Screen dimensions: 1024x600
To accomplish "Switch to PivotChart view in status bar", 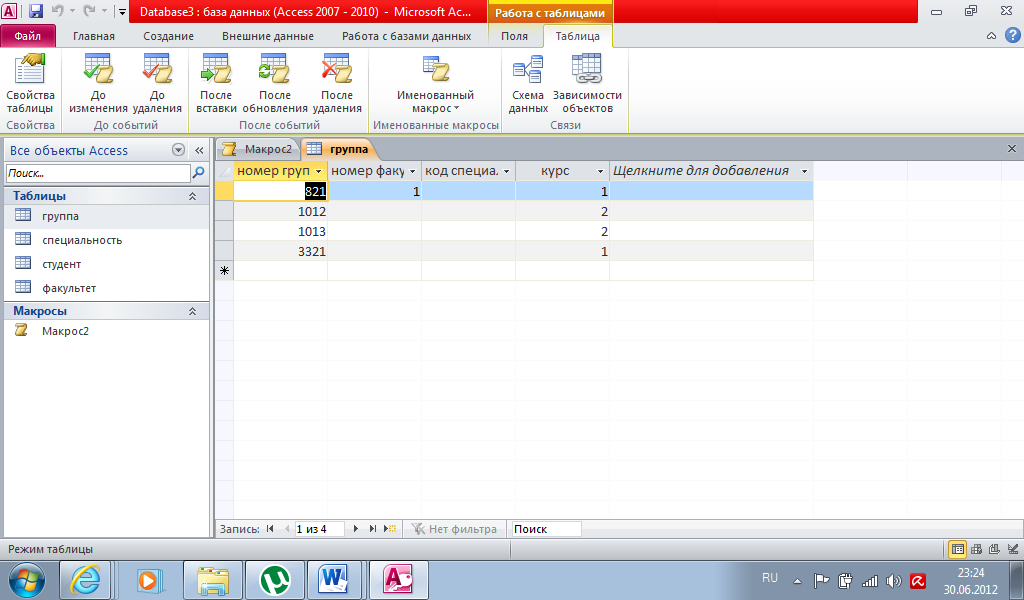I will pos(995,549).
